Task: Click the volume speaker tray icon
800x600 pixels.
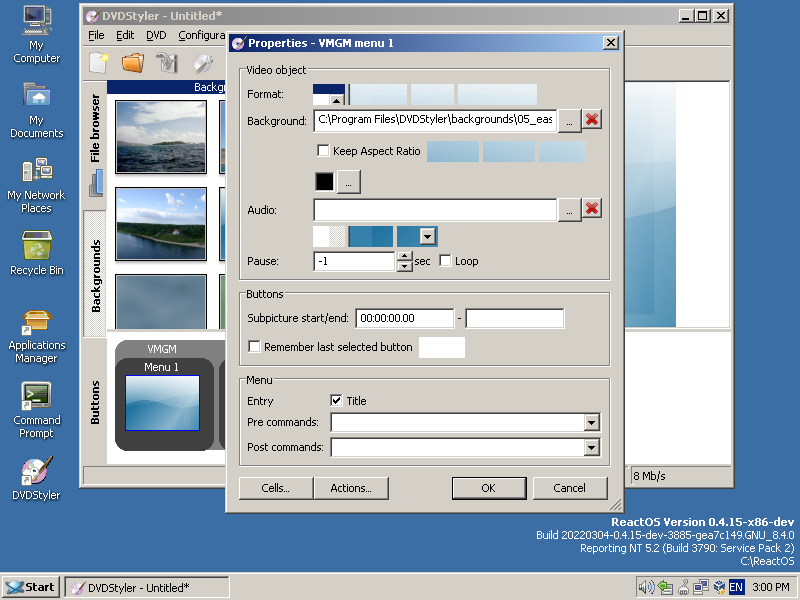Action: 646,587
